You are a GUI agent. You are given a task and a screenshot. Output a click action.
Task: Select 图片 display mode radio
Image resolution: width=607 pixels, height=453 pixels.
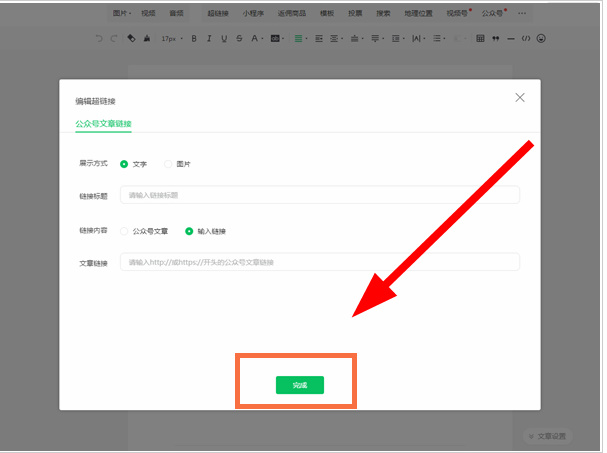168,164
